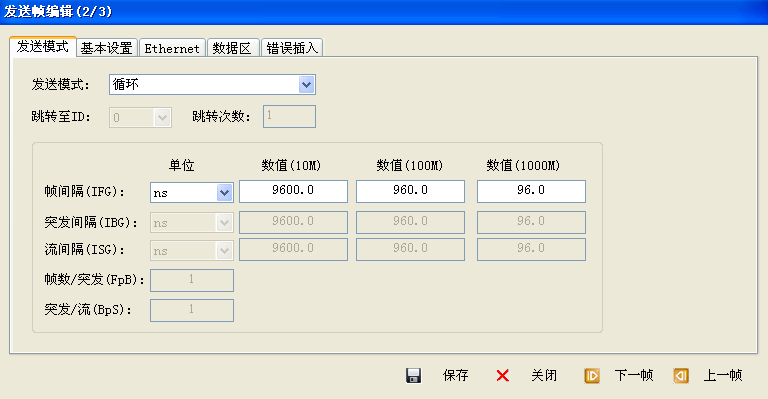Click the IBG 1000M value field
Viewport: 768px width, 399px height.
point(531,222)
